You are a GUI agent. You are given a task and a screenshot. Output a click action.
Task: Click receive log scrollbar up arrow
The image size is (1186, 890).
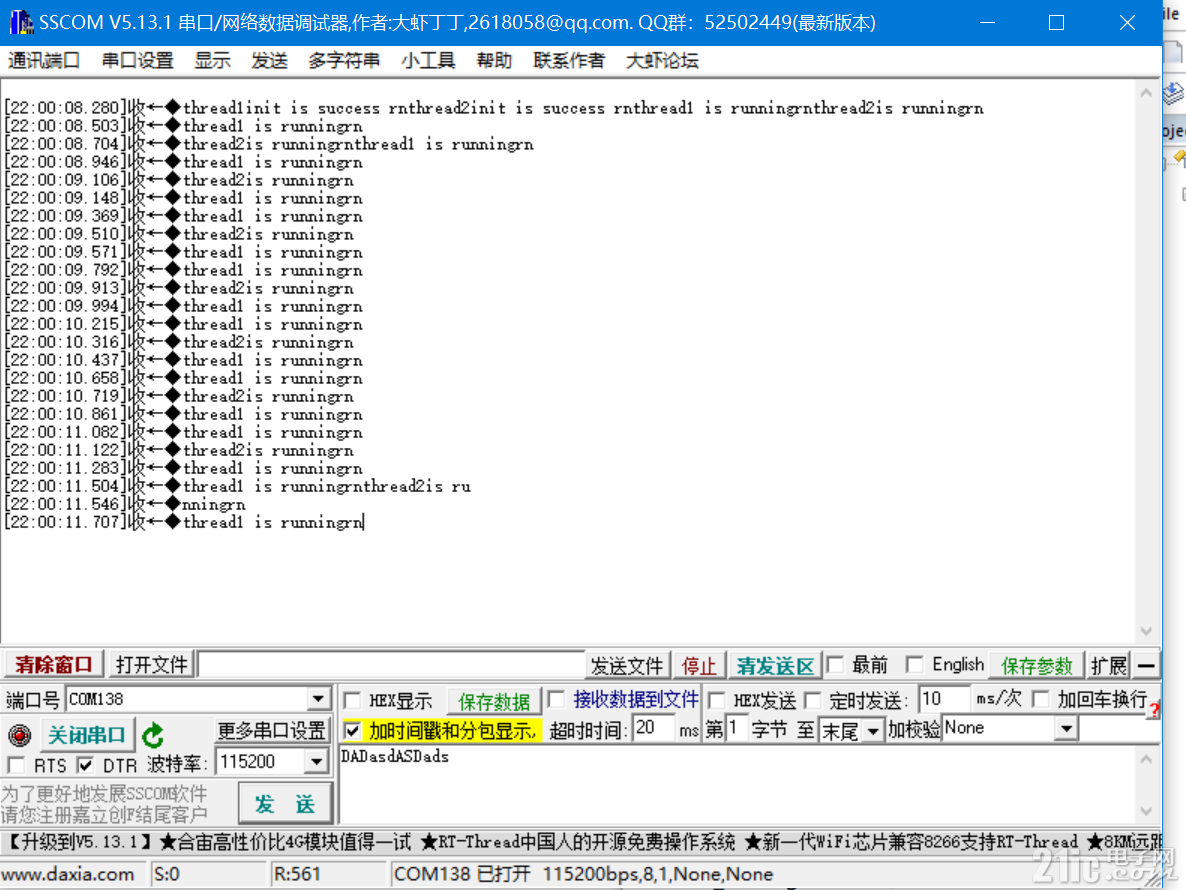(1146, 93)
